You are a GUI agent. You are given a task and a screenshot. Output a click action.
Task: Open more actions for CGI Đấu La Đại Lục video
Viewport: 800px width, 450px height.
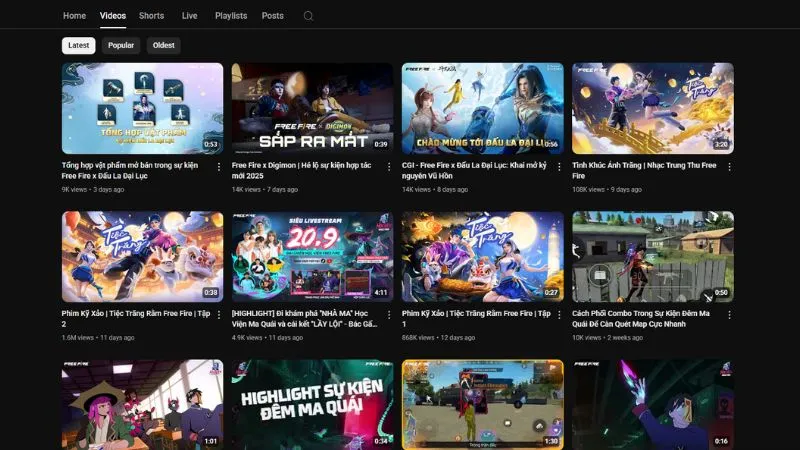(x=559, y=167)
